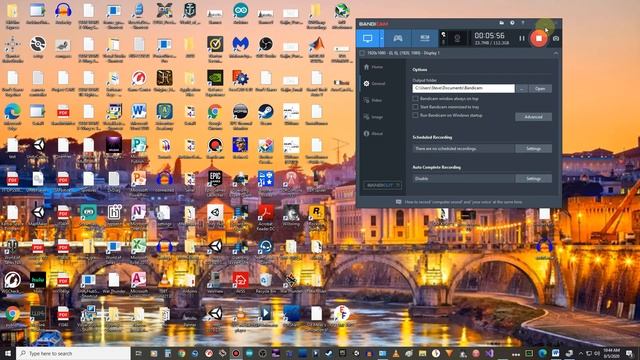Select the Malwarebytes desktop icon

pos(241,47)
